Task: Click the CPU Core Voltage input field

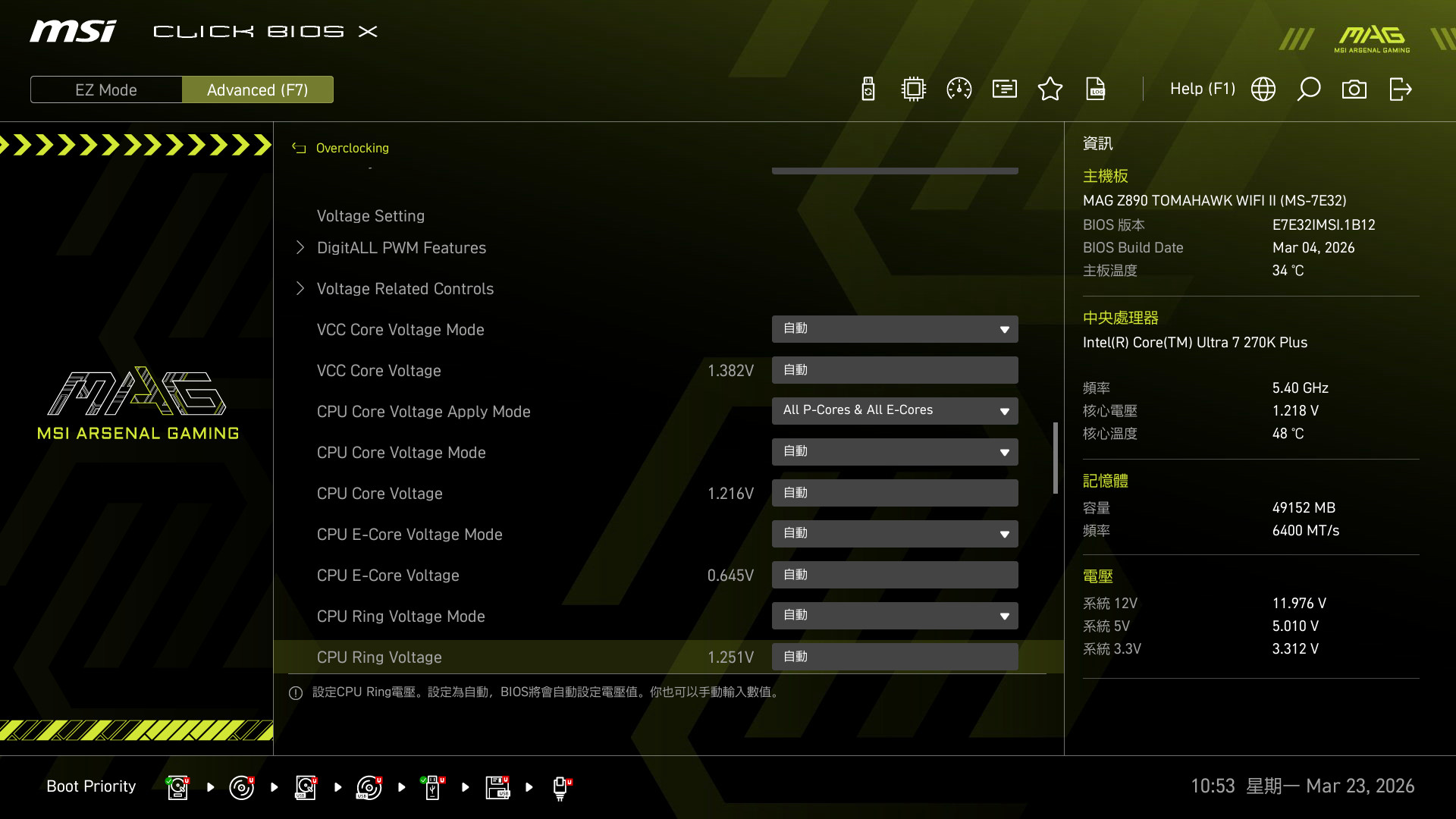Action: [895, 493]
